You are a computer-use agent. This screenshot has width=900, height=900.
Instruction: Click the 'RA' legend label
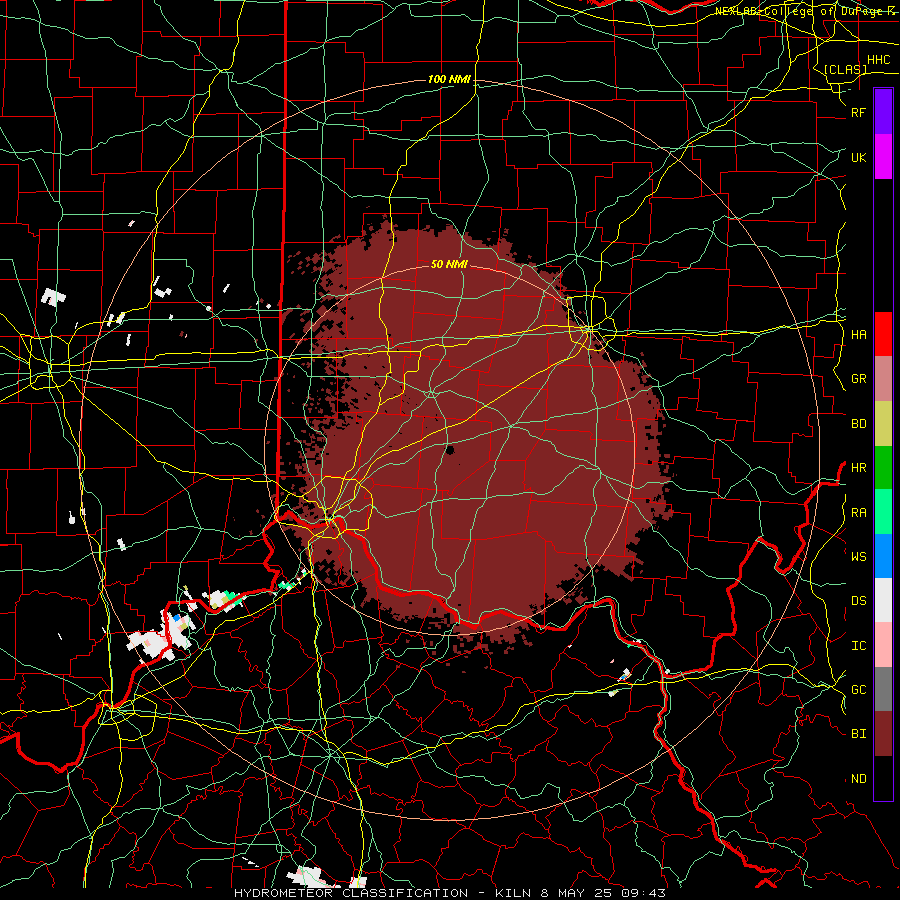(x=859, y=513)
